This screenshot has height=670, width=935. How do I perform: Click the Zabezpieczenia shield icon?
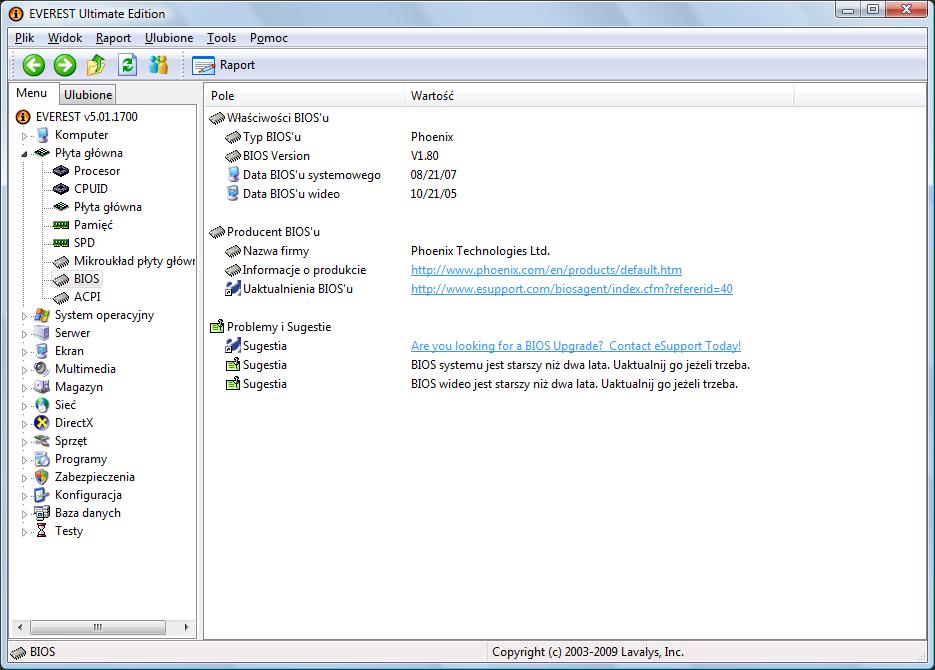(x=42, y=477)
